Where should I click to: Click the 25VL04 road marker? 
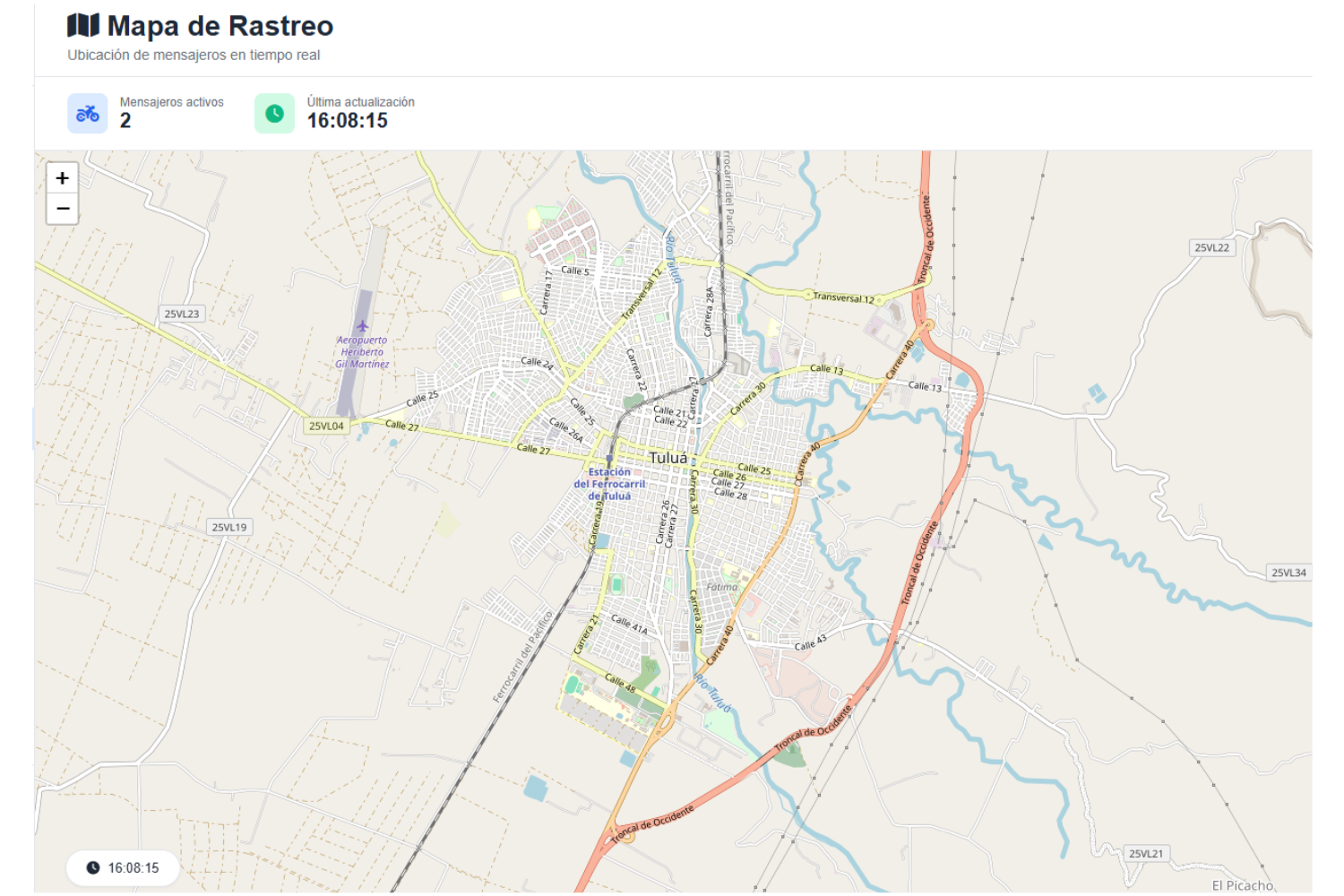[x=326, y=426]
